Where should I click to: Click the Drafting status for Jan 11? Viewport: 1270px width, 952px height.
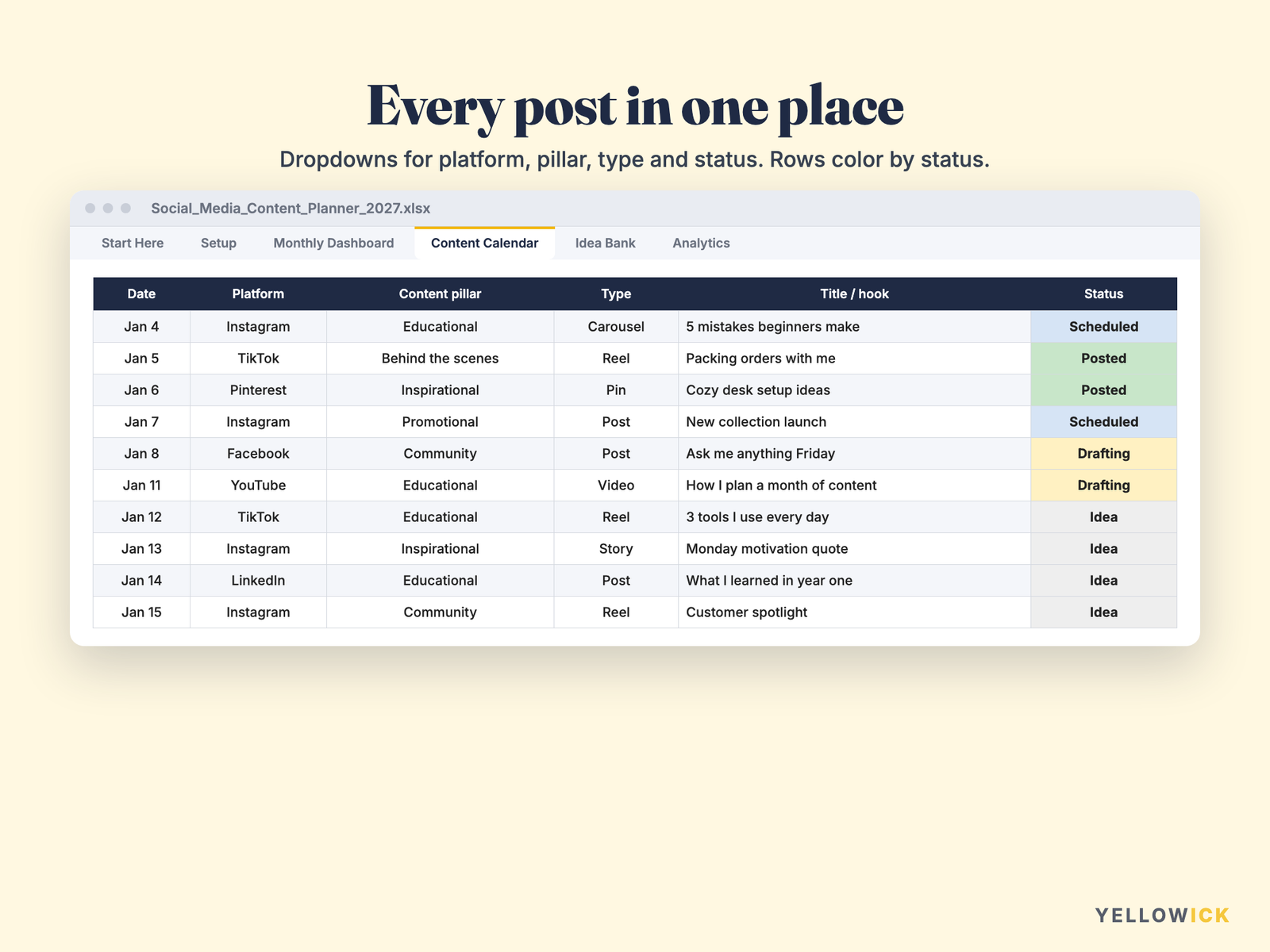[1103, 486]
